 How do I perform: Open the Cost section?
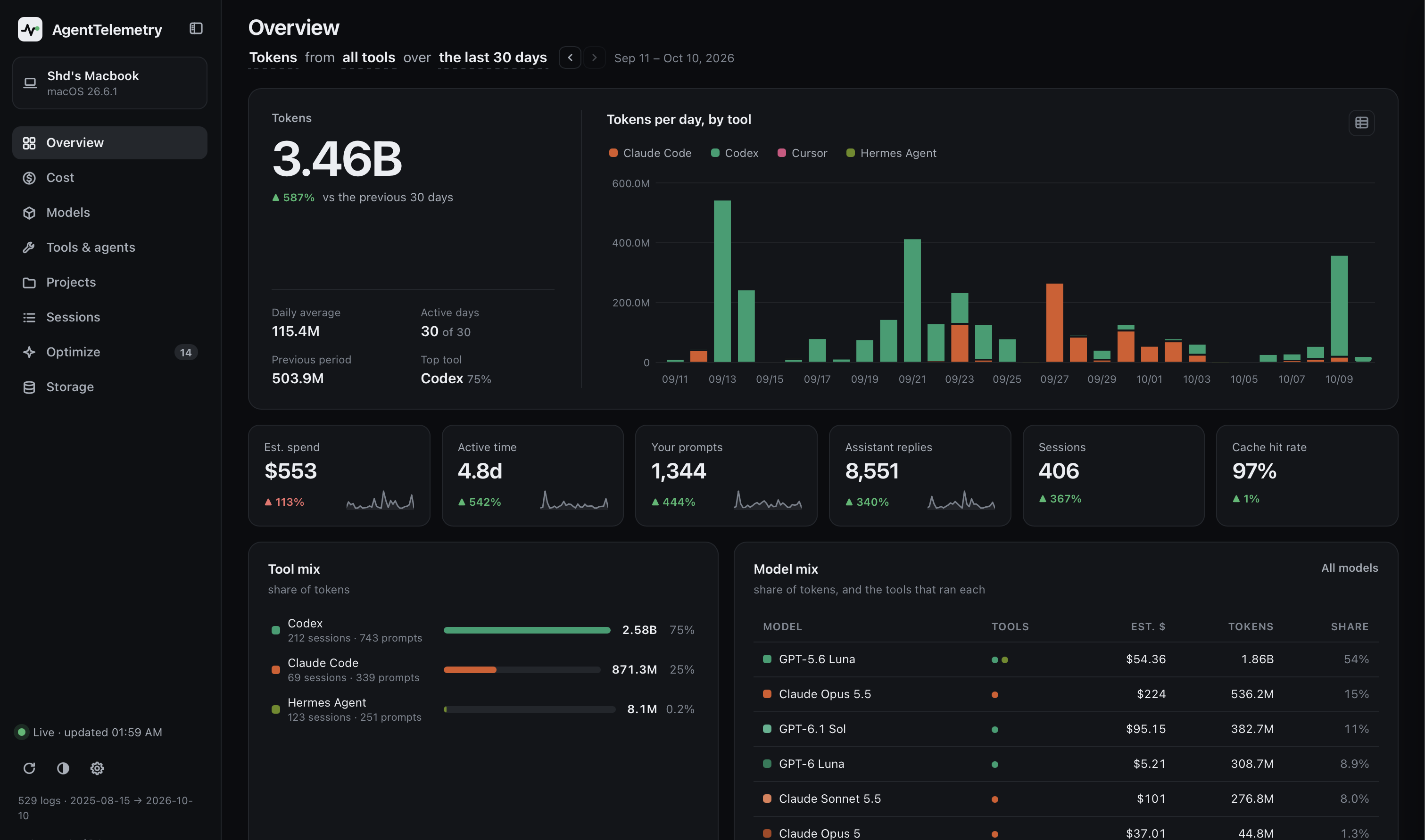tap(110, 178)
